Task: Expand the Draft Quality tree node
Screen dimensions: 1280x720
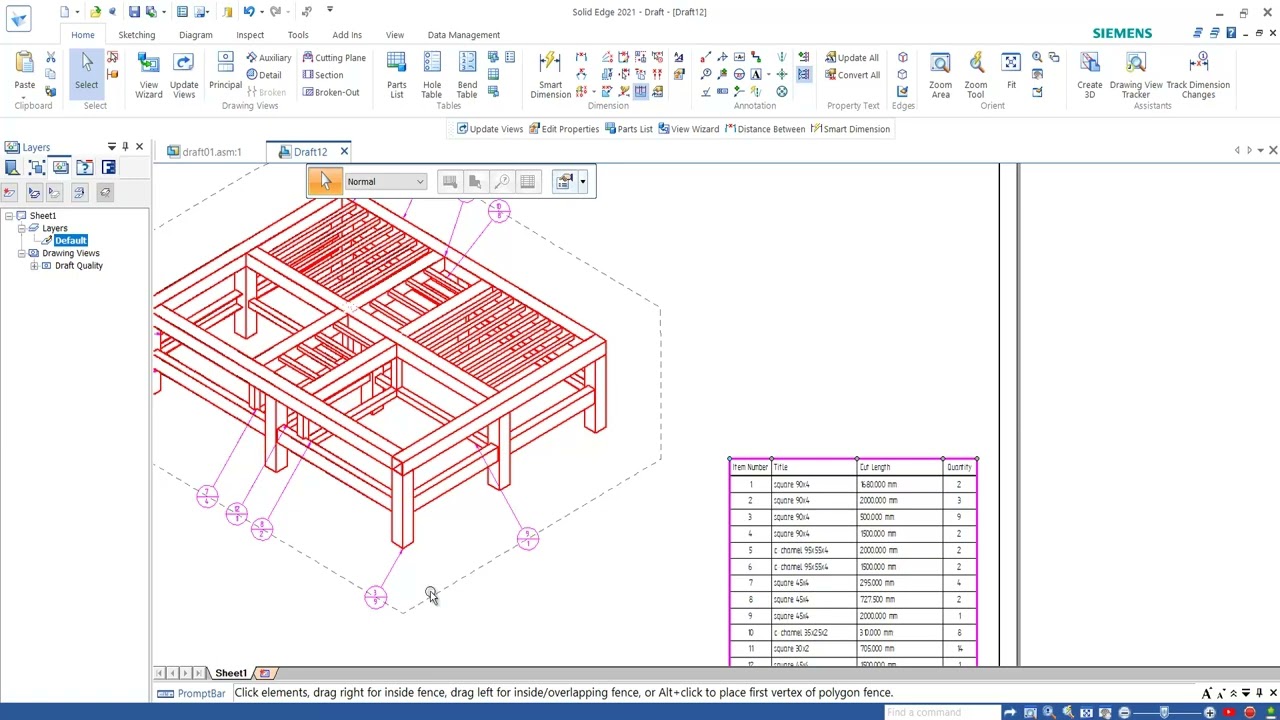Action: 34,266
